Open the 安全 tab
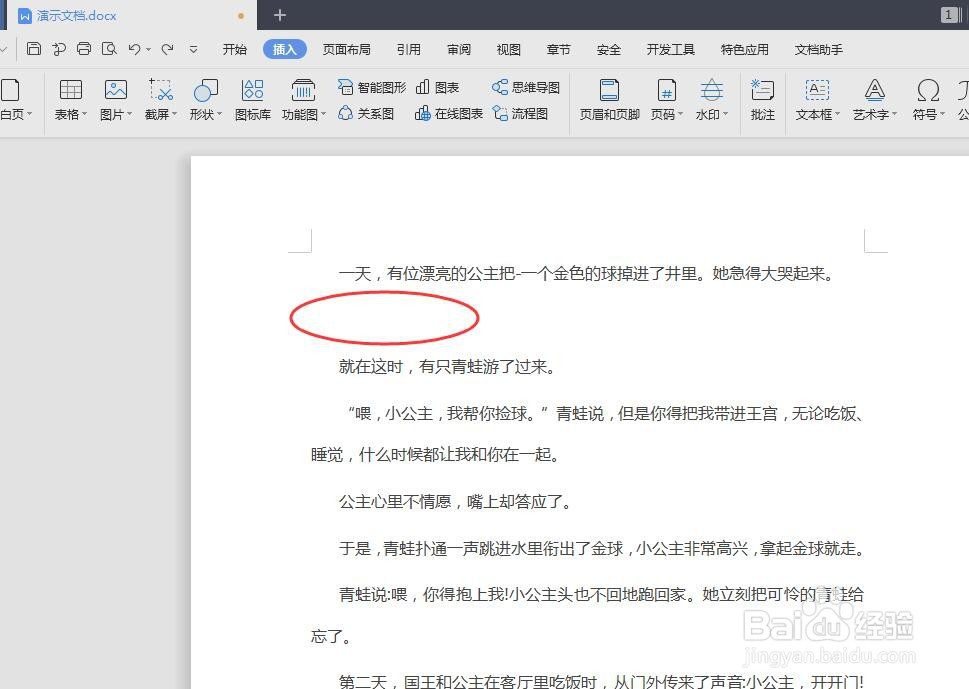This screenshot has height=689, width=969. [x=609, y=49]
